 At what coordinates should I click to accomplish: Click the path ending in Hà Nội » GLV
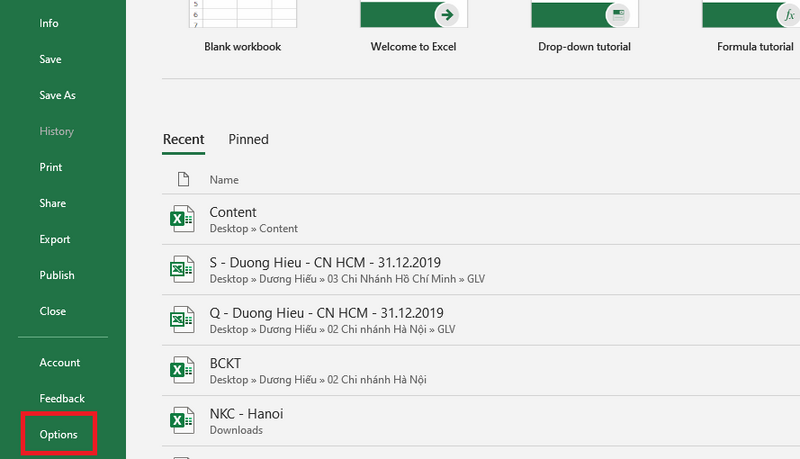click(x=332, y=329)
